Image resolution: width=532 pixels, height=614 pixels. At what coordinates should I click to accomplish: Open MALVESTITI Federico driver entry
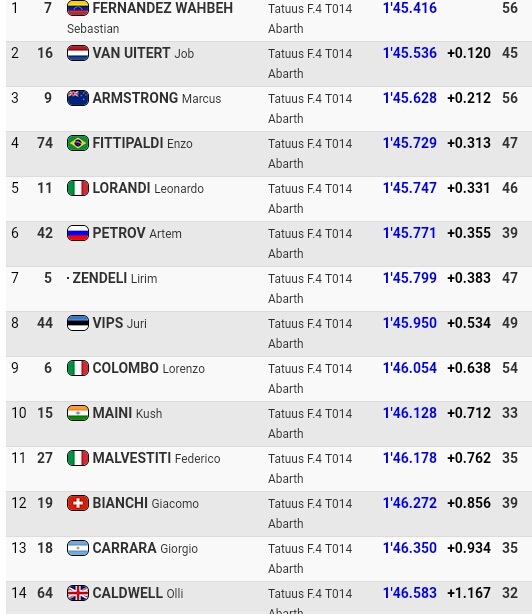[x=156, y=458]
